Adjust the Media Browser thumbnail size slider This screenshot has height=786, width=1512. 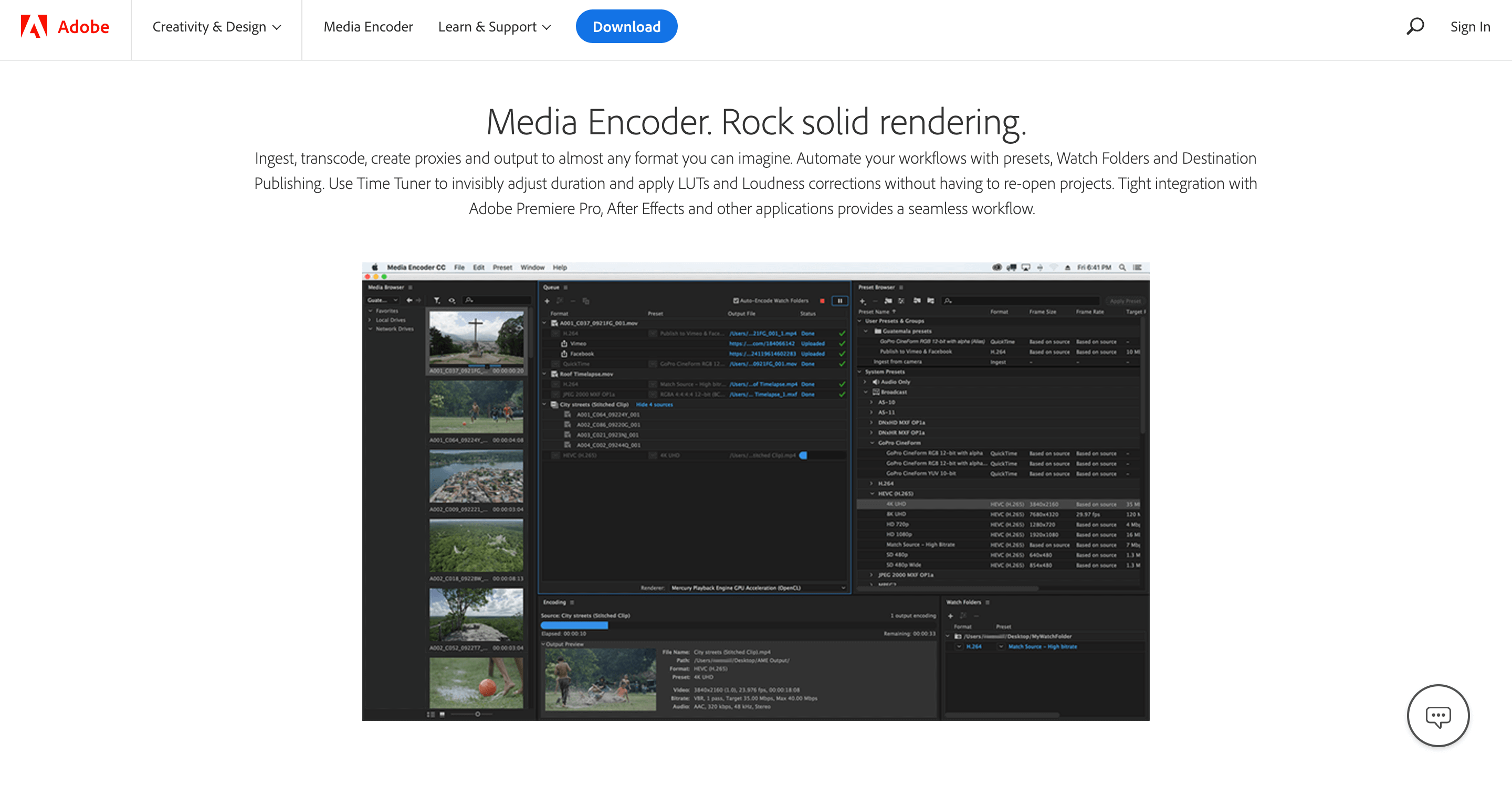pyautogui.click(x=478, y=715)
